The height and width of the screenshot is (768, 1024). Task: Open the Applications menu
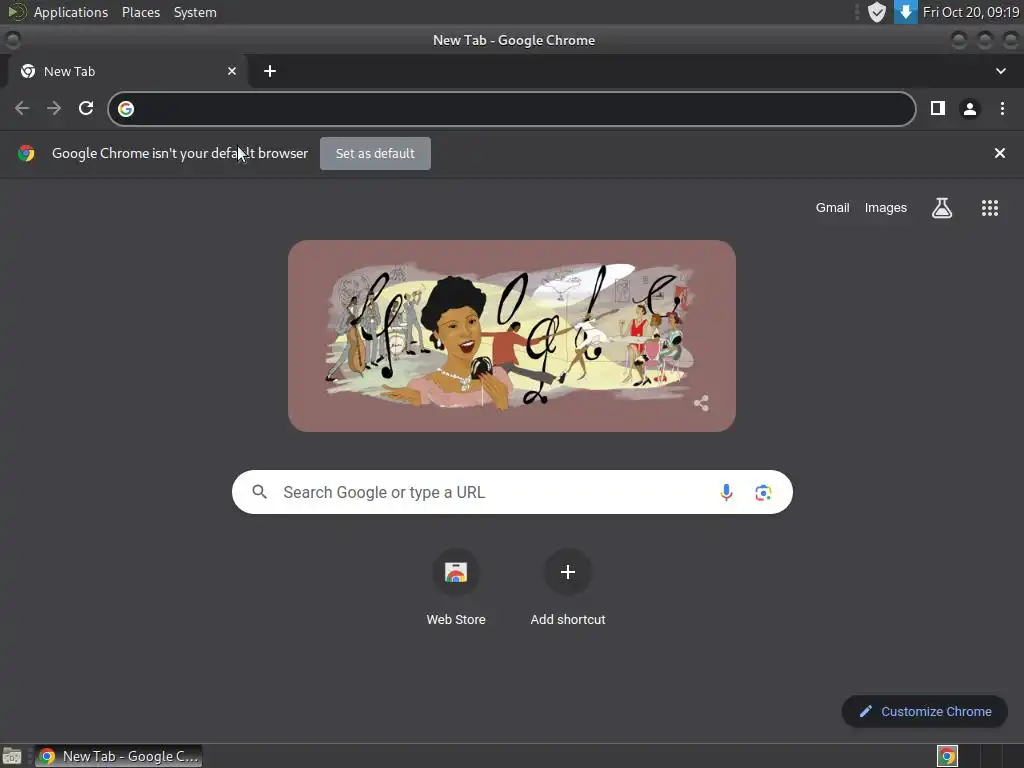71,12
